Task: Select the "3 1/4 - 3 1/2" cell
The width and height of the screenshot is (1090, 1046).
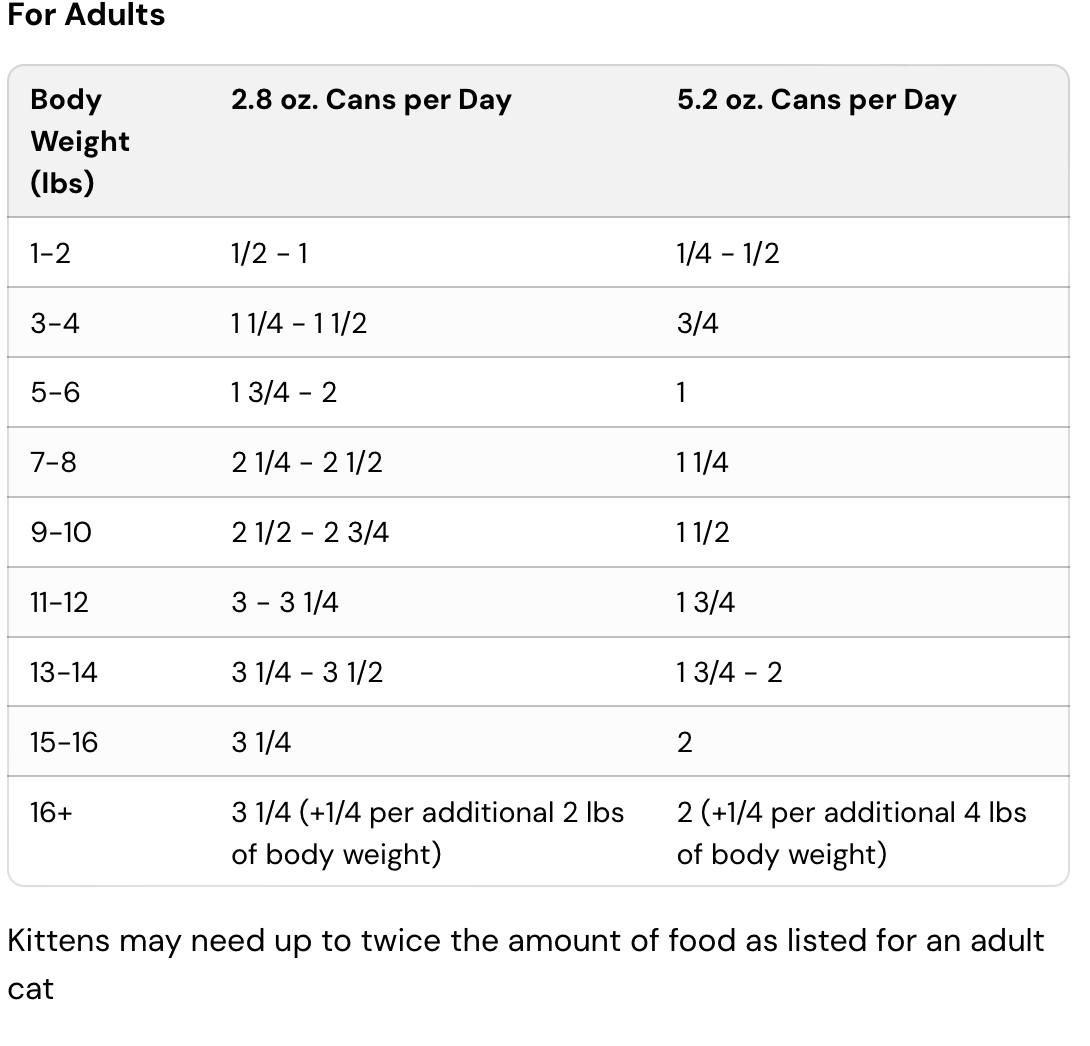Action: (307, 672)
